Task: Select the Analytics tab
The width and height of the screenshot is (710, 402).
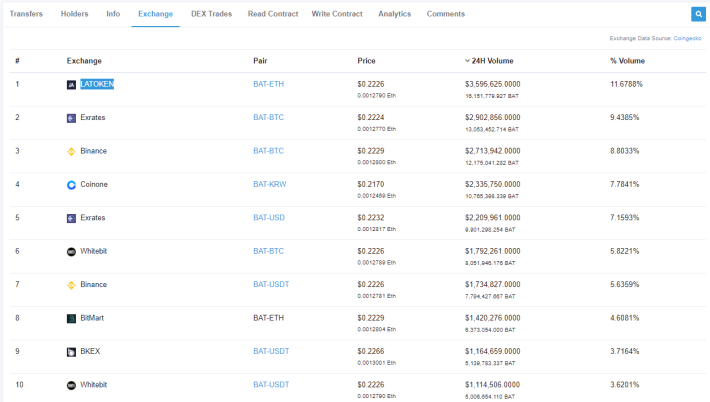Action: 394,14
